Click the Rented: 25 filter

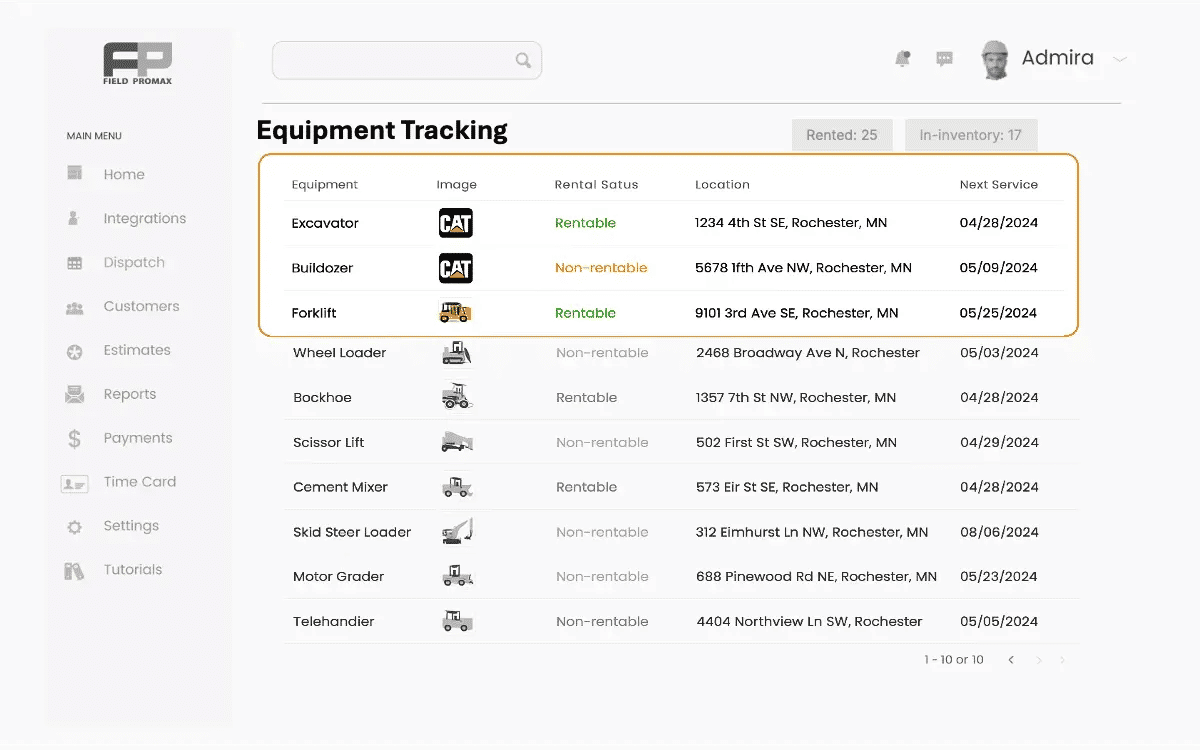coord(841,134)
